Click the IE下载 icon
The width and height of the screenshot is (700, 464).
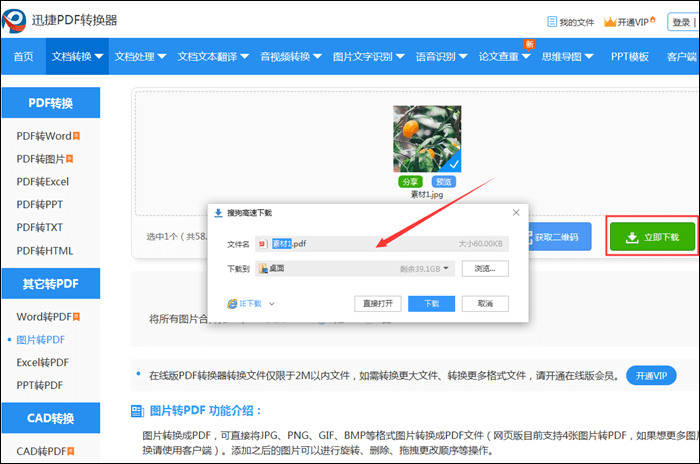coord(232,304)
